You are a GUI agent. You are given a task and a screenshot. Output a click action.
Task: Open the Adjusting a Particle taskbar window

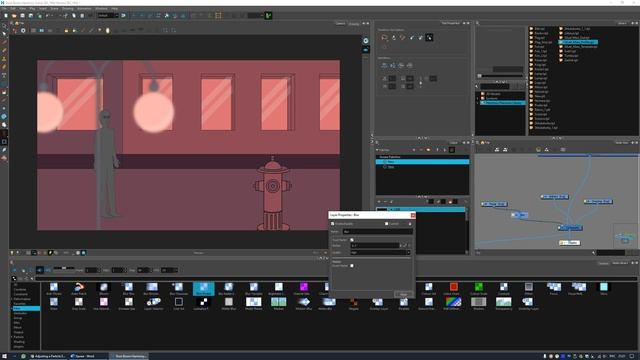(49, 356)
